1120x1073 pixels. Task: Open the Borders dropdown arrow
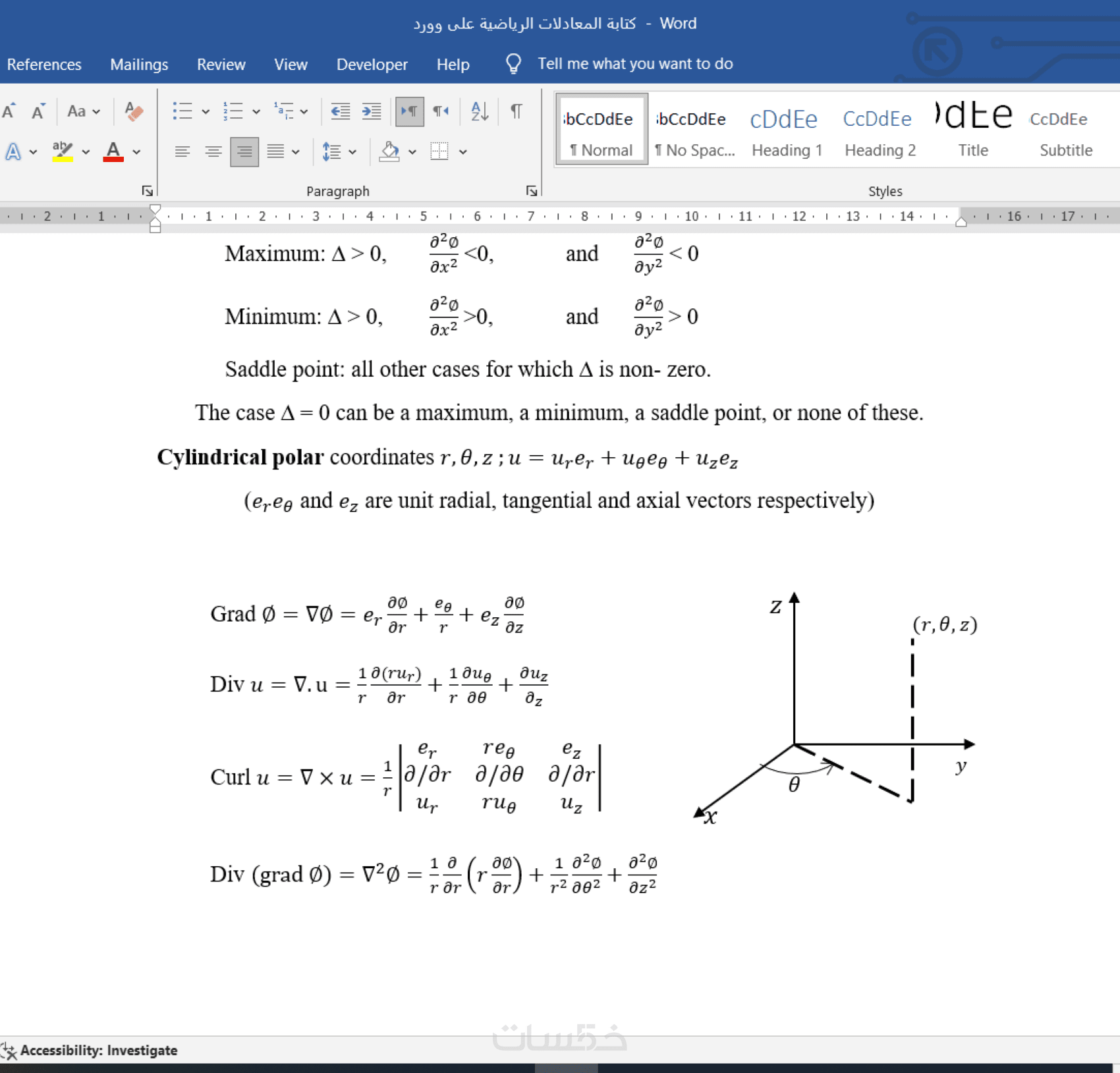pos(463,152)
